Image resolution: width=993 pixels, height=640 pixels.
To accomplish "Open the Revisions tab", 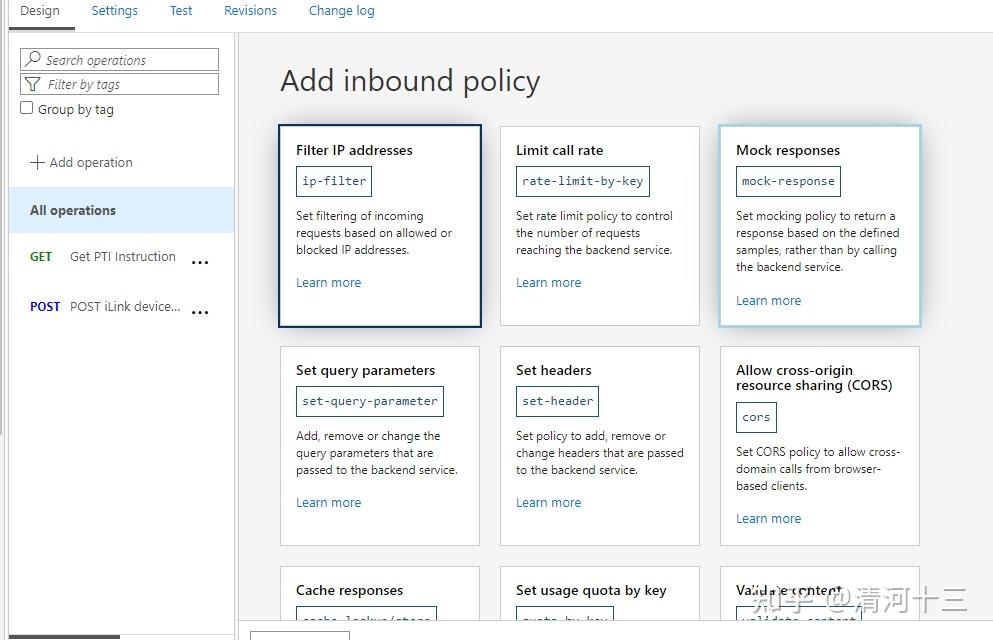I will point(250,11).
